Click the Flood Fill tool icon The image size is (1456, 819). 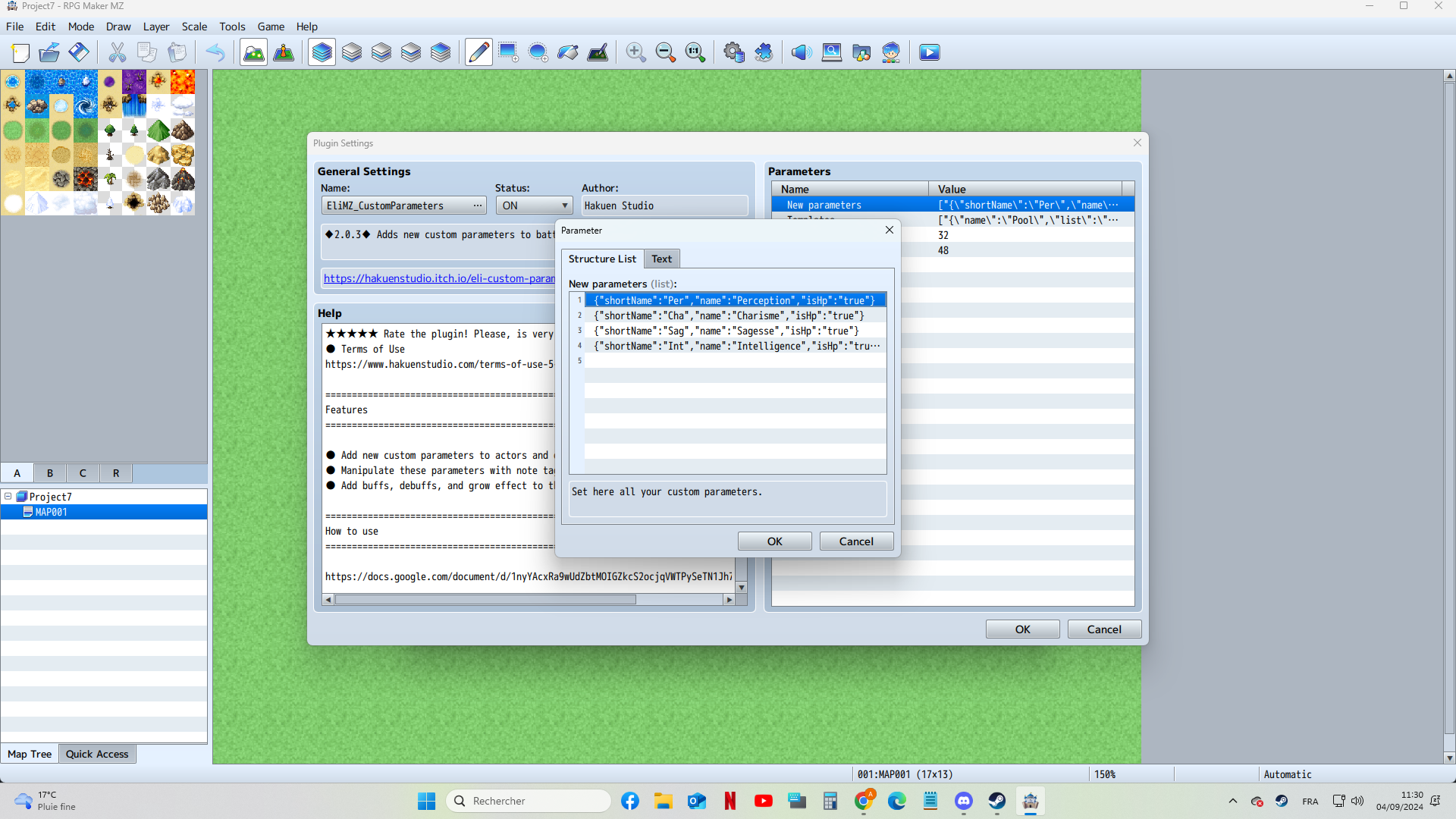click(x=568, y=52)
